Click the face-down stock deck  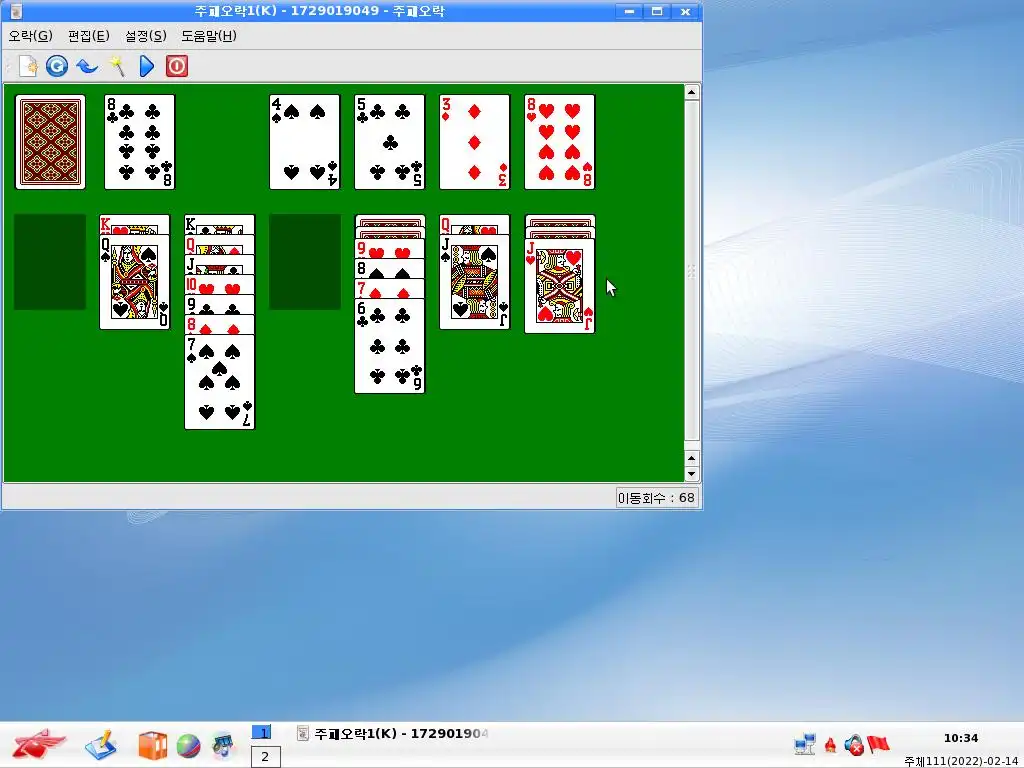pos(50,142)
